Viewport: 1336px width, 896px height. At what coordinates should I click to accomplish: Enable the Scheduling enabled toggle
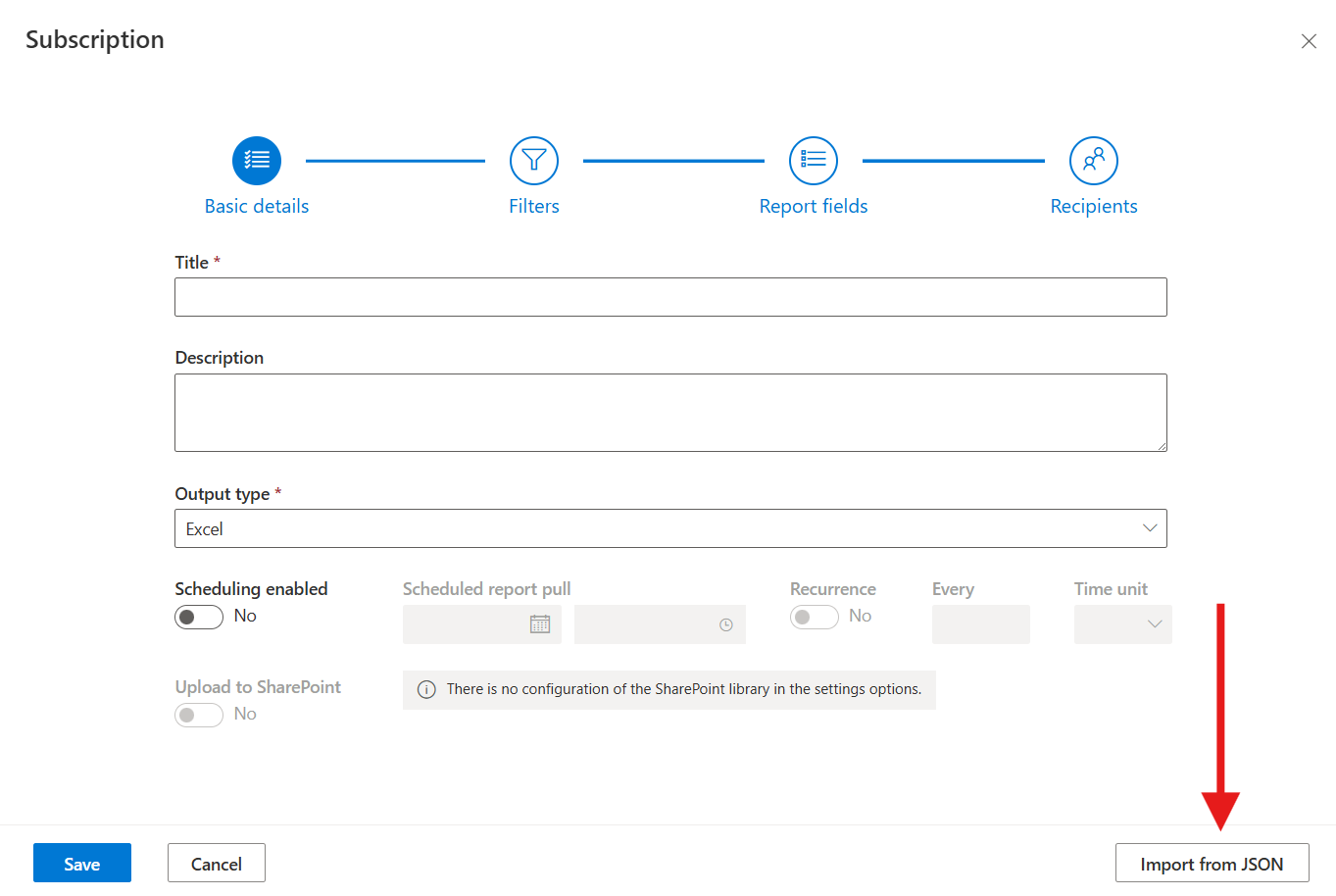[199, 617]
